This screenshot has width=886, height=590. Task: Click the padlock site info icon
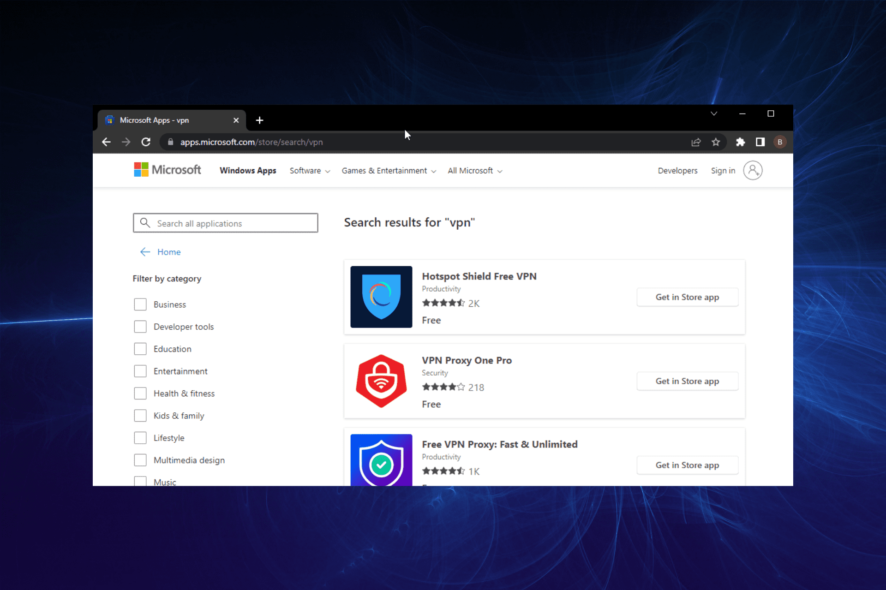tap(170, 142)
